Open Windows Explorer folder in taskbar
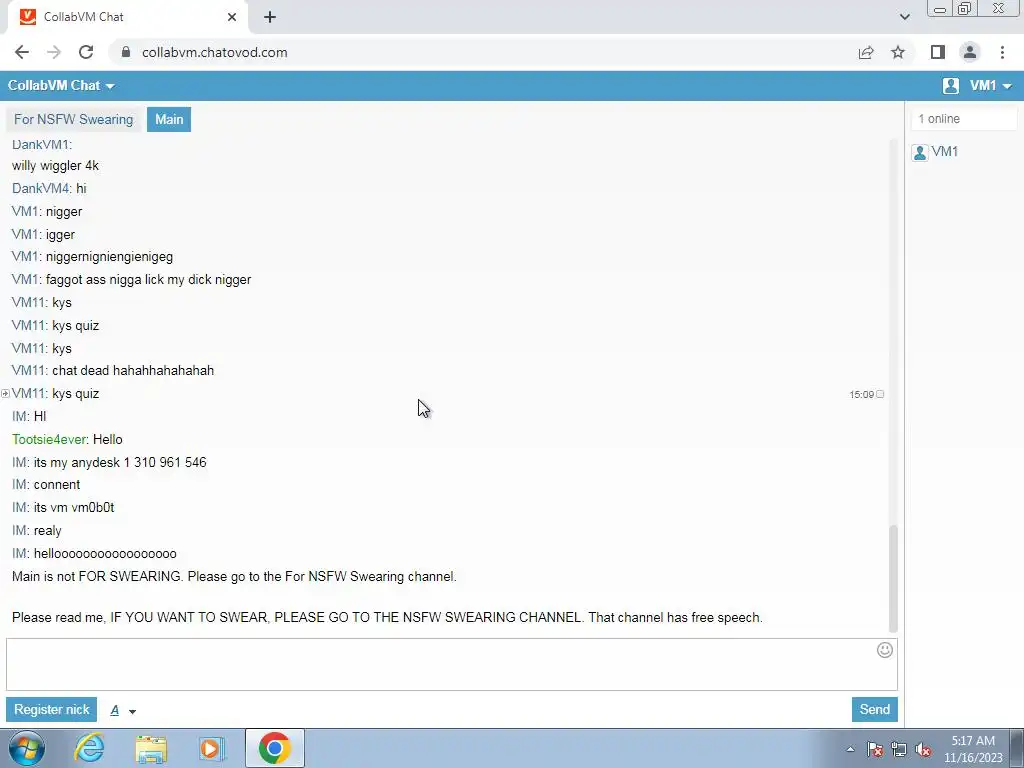 tap(151, 749)
